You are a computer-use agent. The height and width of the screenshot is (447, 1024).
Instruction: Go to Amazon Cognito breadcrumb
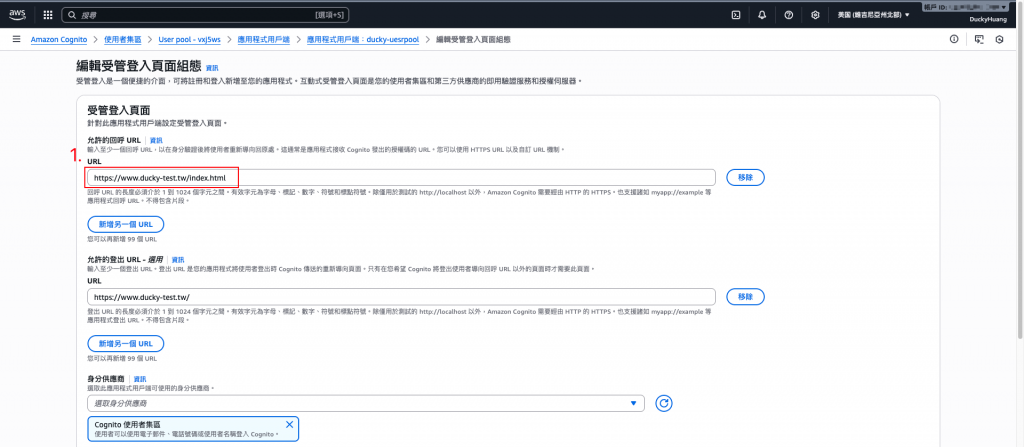click(x=58, y=39)
